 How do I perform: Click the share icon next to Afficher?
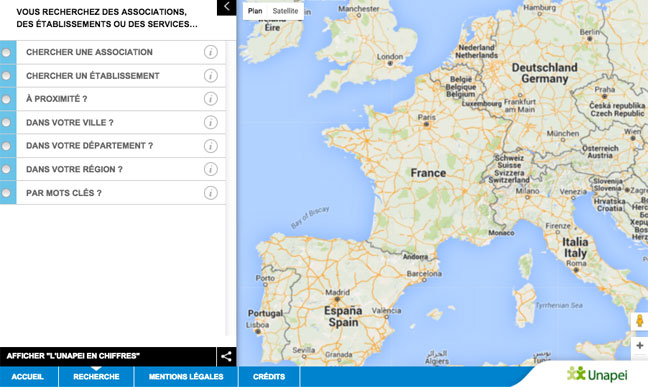tap(226, 357)
